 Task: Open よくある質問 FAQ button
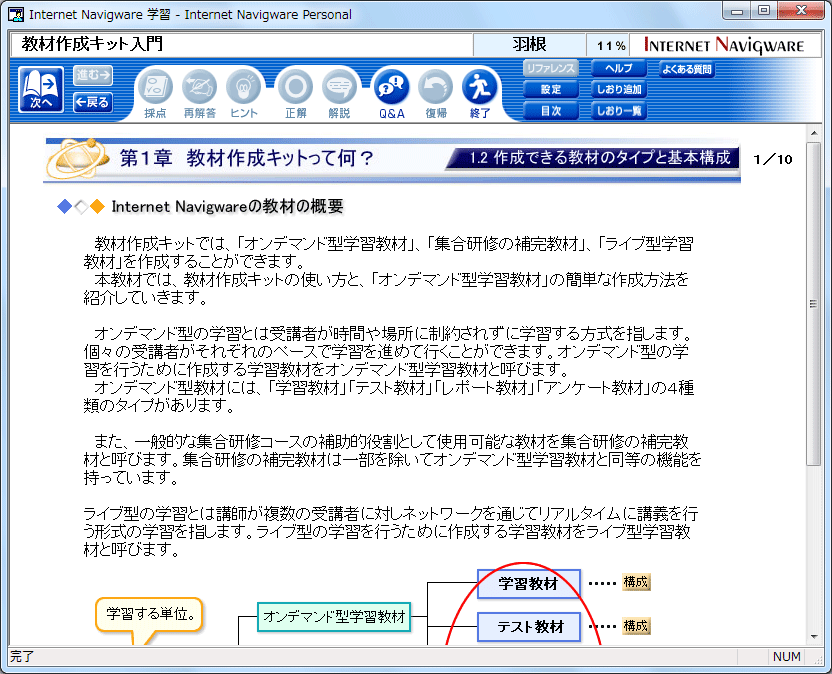[x=687, y=69]
